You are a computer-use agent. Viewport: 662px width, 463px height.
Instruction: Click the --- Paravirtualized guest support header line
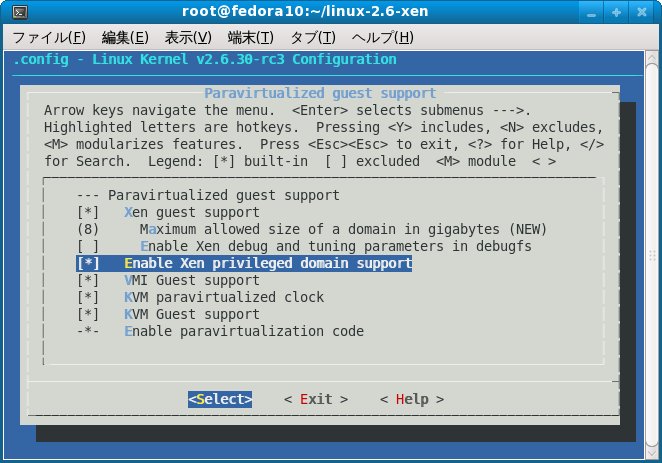coord(208,195)
